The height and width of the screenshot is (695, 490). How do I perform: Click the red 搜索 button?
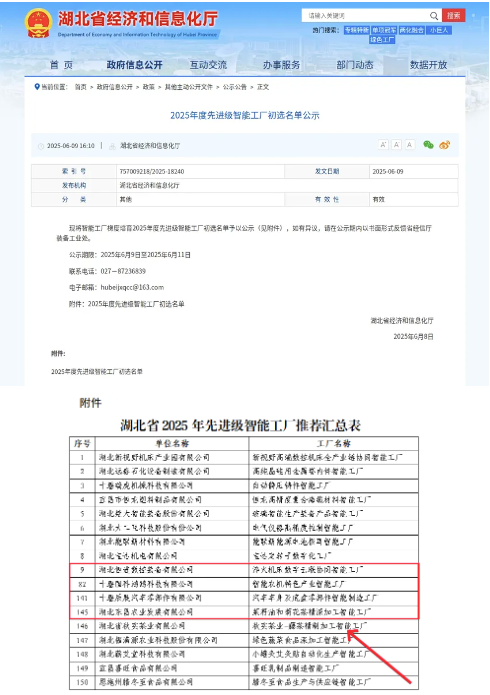pos(454,16)
